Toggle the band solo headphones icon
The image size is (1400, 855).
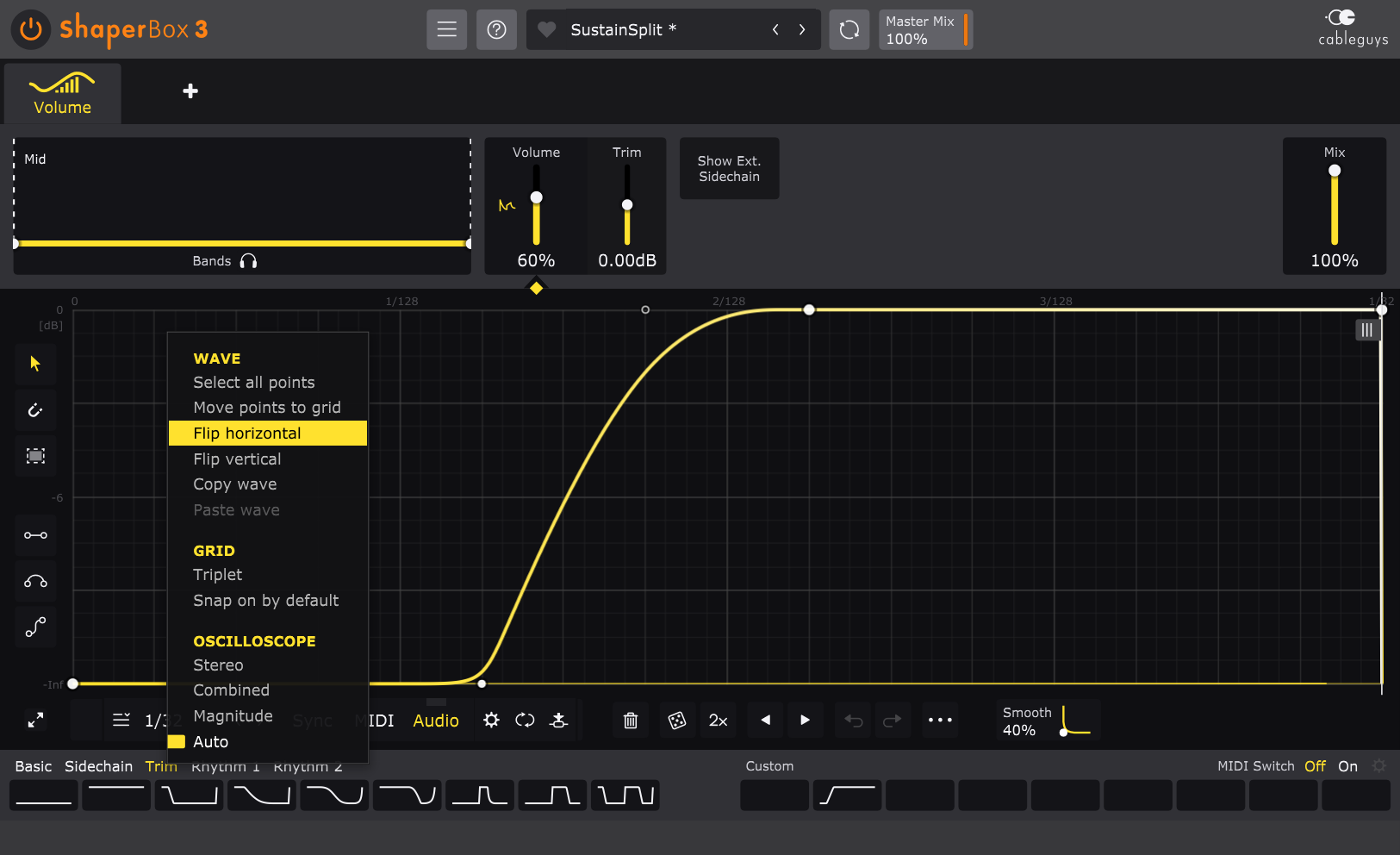248,261
